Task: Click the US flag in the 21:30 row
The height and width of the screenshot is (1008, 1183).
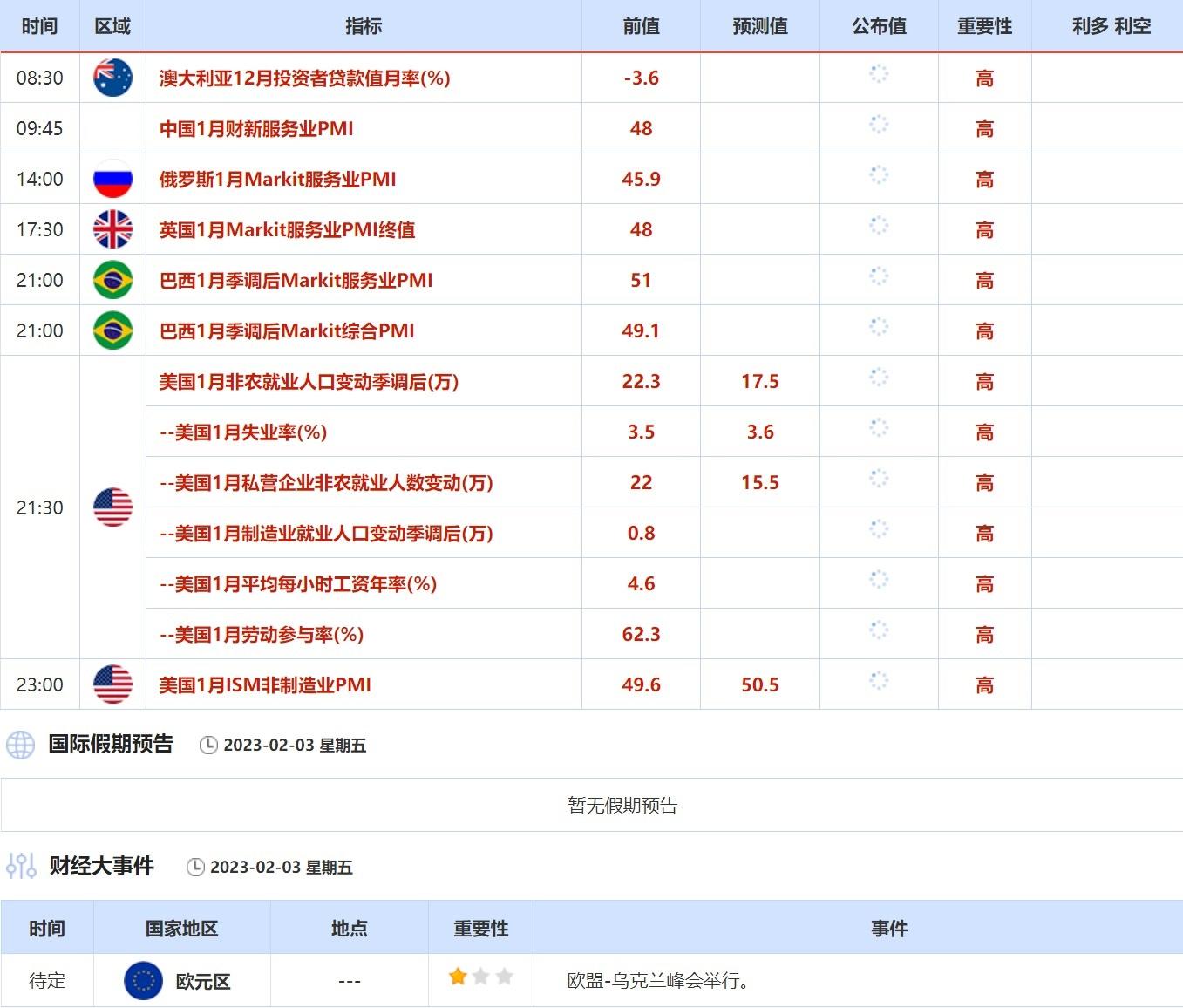Action: [112, 507]
